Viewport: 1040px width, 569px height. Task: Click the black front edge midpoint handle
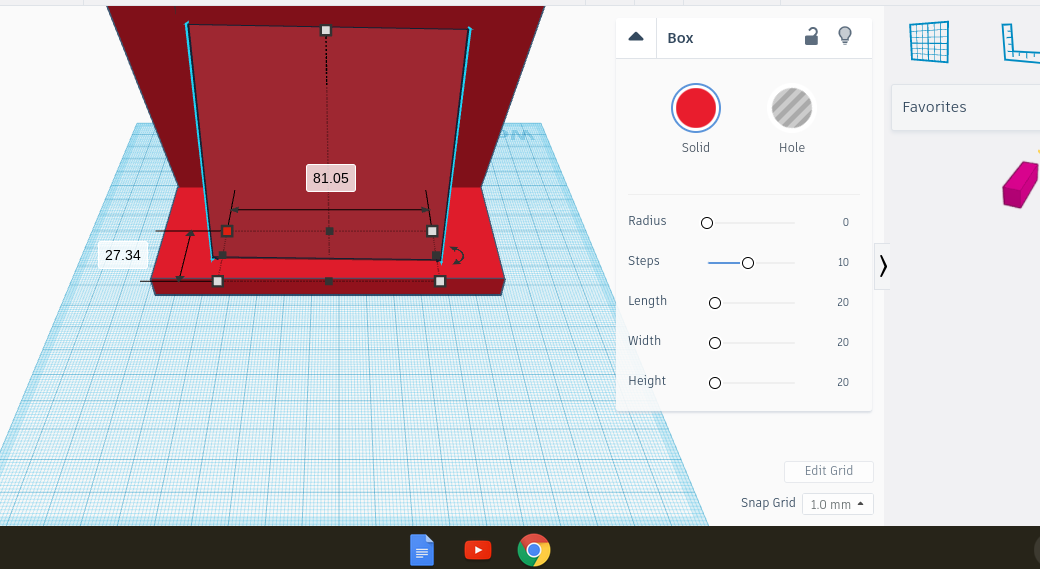329,281
